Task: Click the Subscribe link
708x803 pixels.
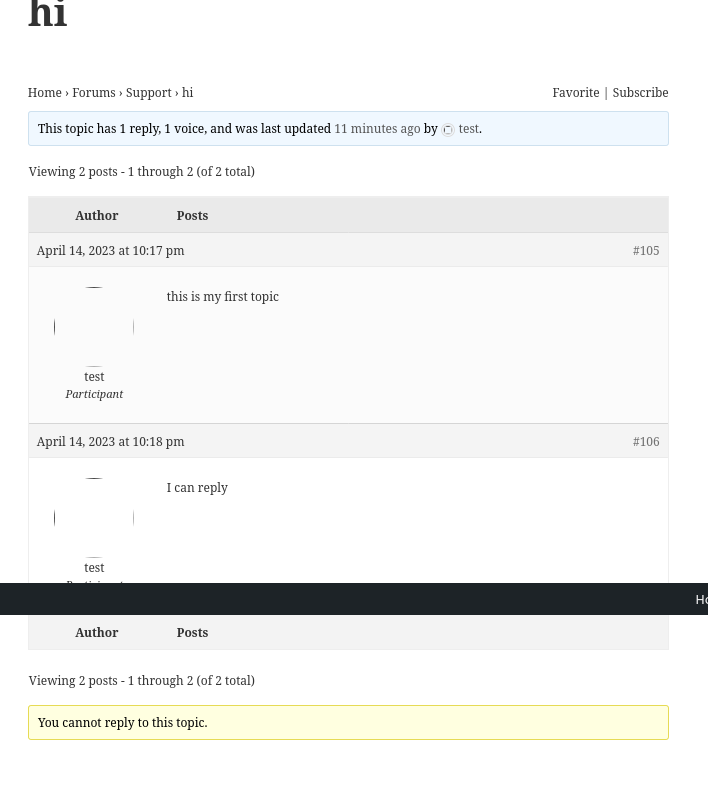Action: [640, 92]
